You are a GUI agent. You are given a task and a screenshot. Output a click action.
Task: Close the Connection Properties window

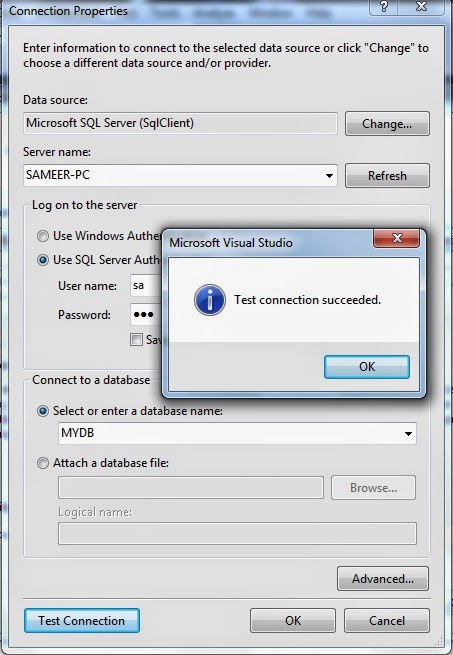coord(422,7)
